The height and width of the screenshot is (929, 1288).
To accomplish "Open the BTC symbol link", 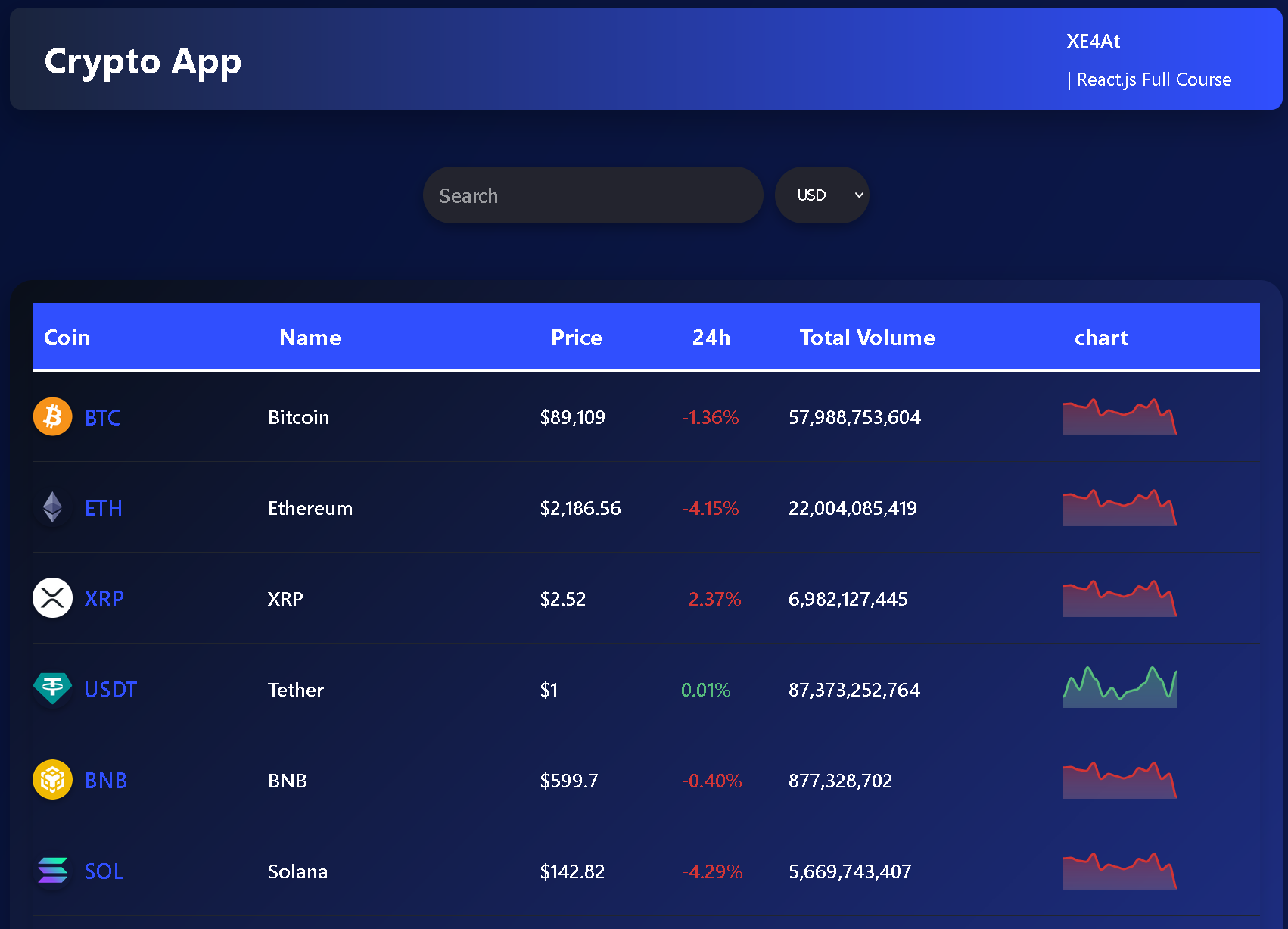I will (103, 417).
